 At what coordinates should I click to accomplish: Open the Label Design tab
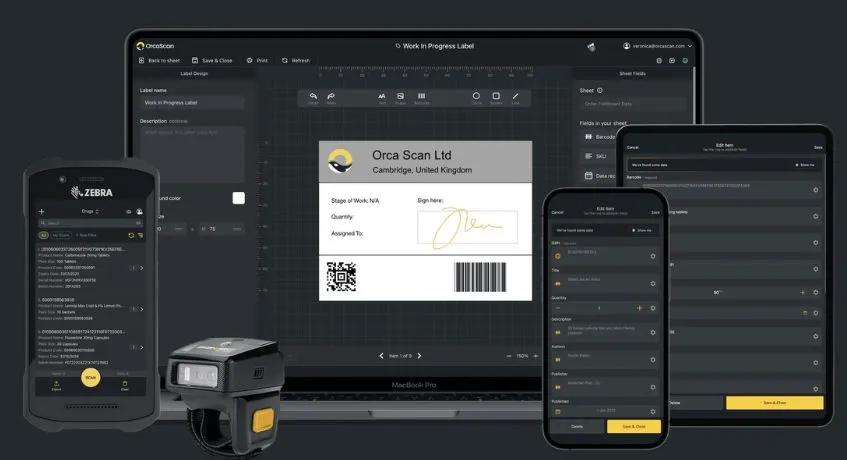tap(194, 73)
